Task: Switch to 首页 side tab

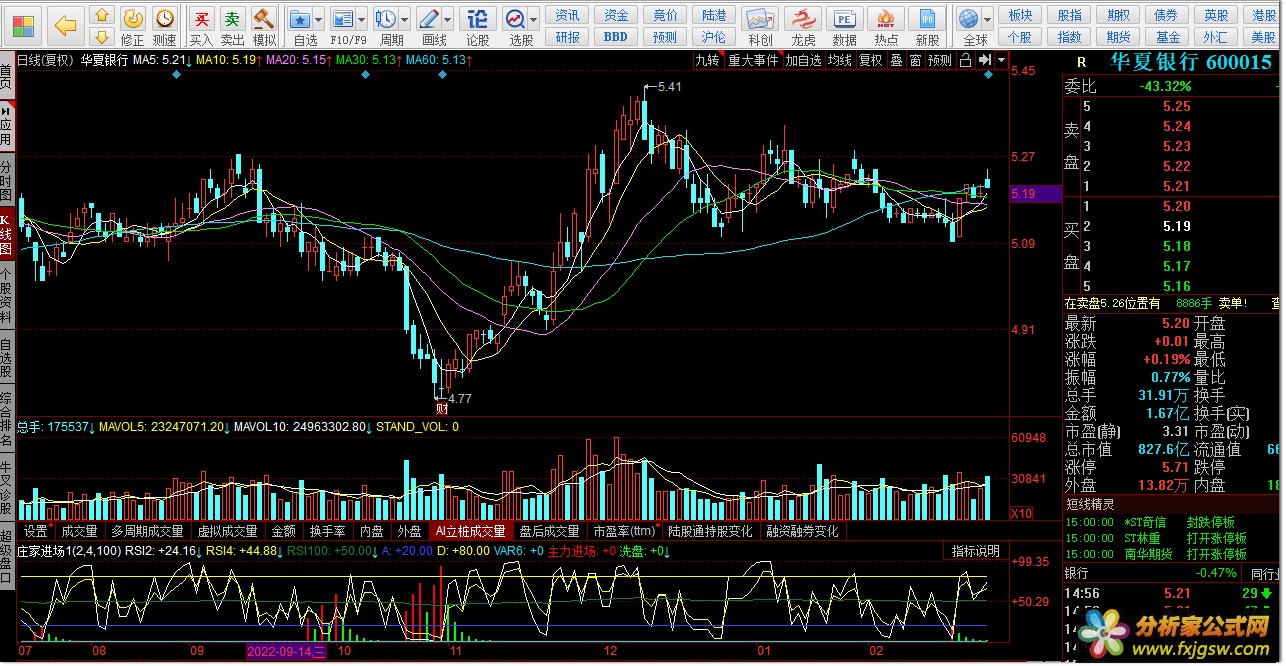Action: coord(7,77)
